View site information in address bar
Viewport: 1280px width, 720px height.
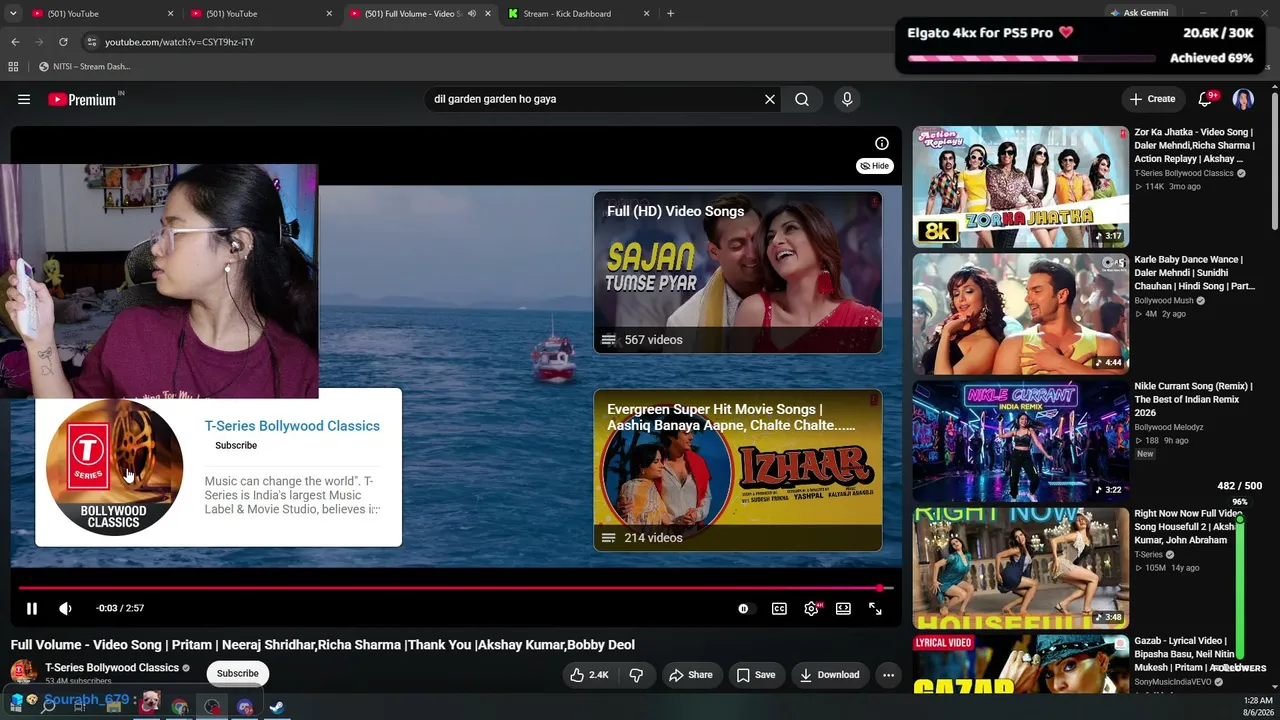[92, 42]
